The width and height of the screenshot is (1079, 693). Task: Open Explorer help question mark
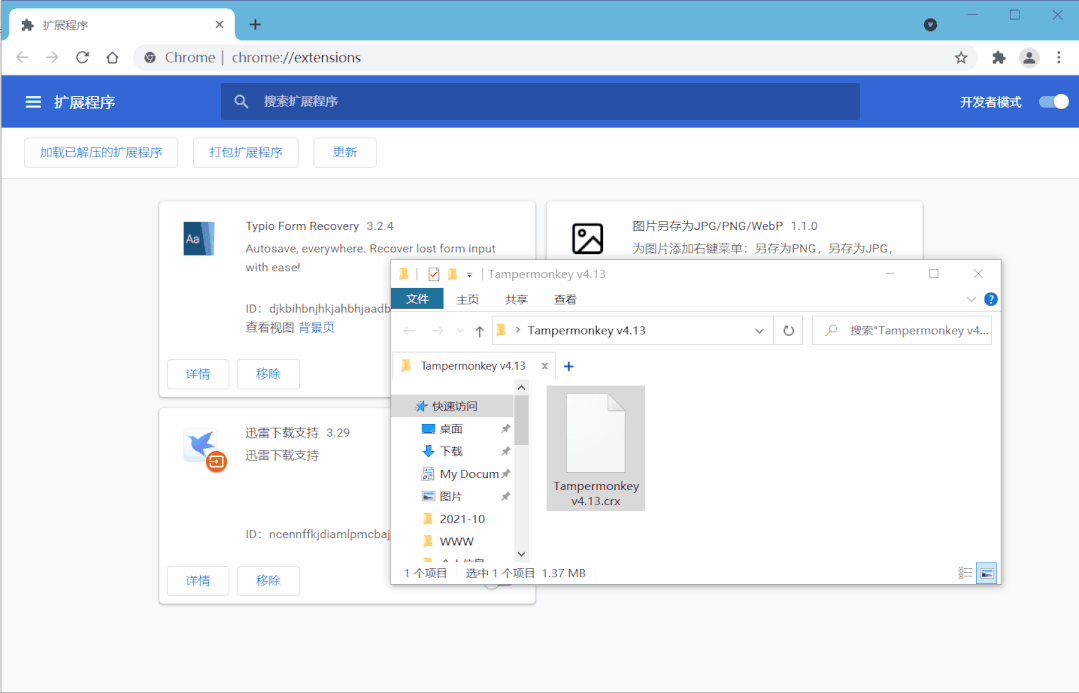(991, 299)
